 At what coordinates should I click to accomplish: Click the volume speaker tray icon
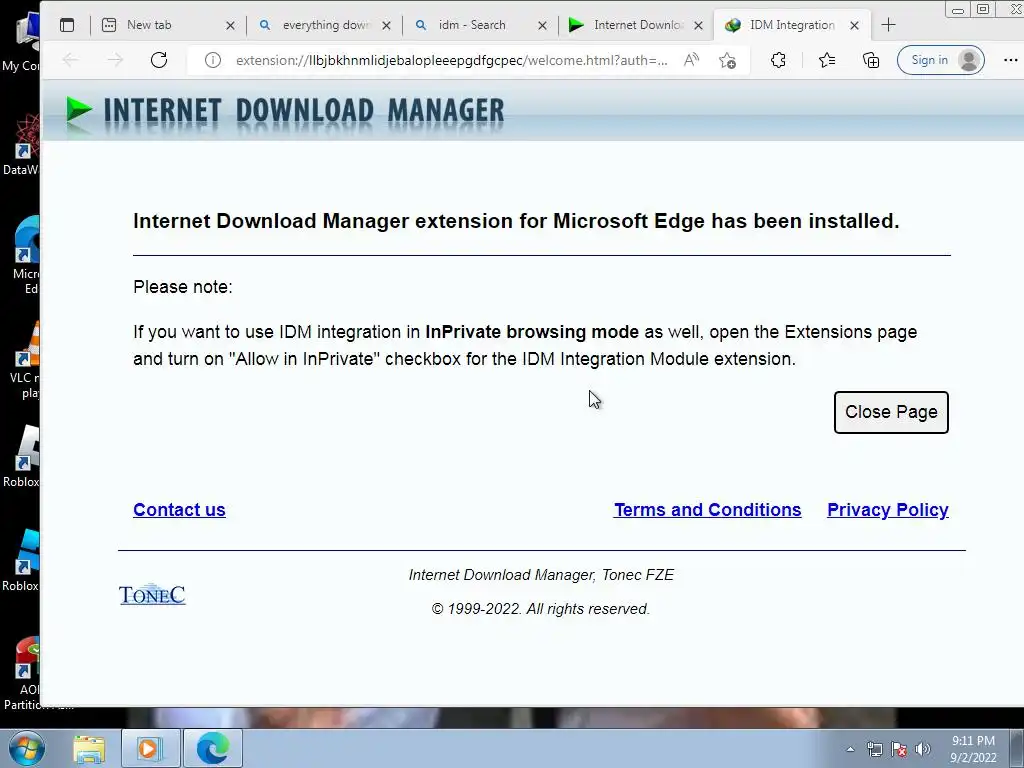[x=923, y=750]
